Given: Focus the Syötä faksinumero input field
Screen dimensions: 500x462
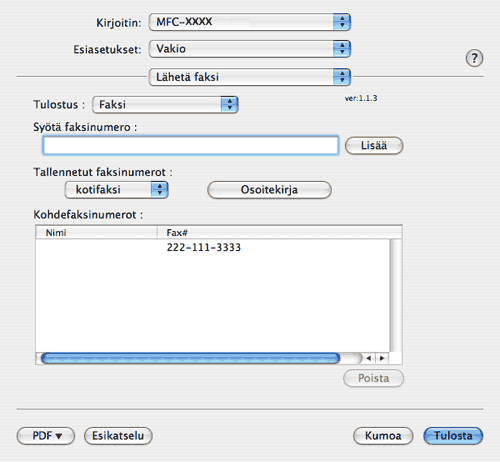Looking at the screenshot, I should pyautogui.click(x=191, y=145).
